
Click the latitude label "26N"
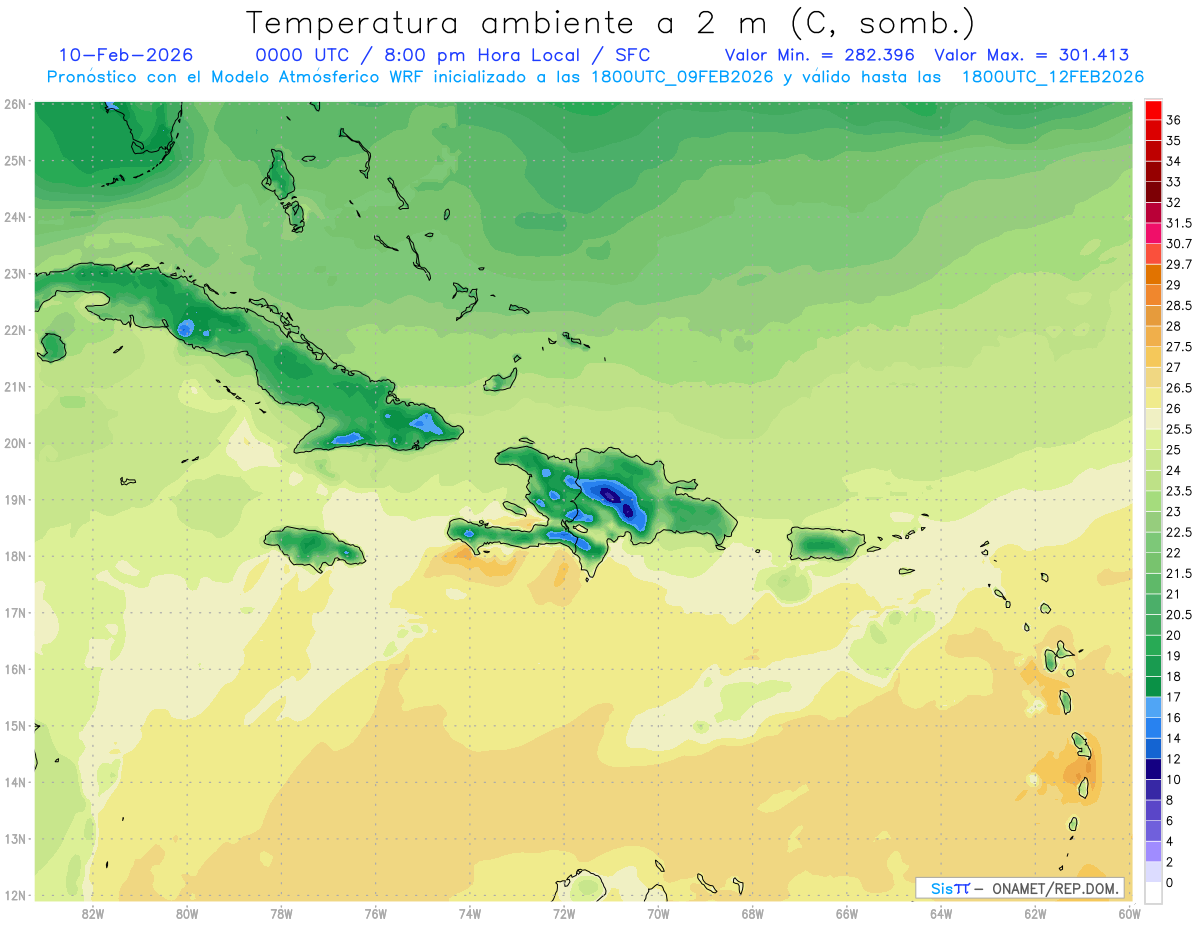(x=15, y=104)
